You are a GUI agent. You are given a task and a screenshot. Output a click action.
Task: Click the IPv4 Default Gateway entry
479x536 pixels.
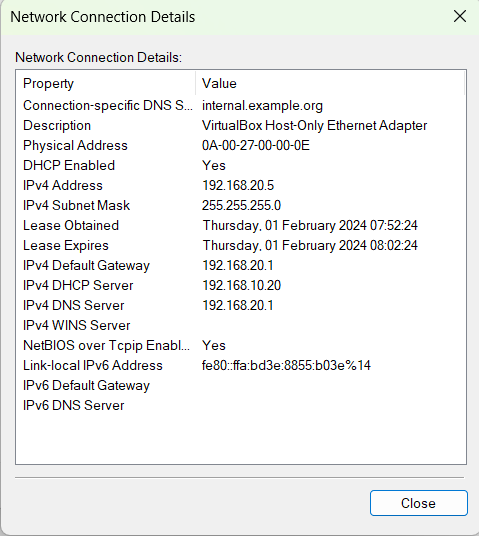point(241,266)
